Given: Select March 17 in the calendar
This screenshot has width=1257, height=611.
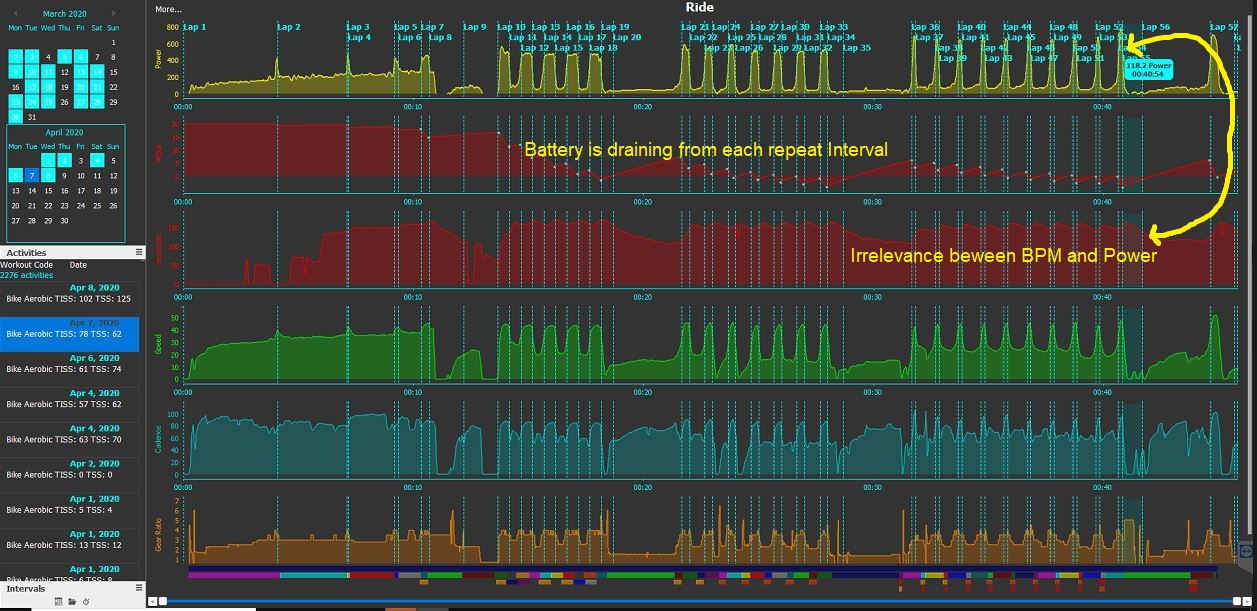Looking at the screenshot, I should [x=32, y=87].
